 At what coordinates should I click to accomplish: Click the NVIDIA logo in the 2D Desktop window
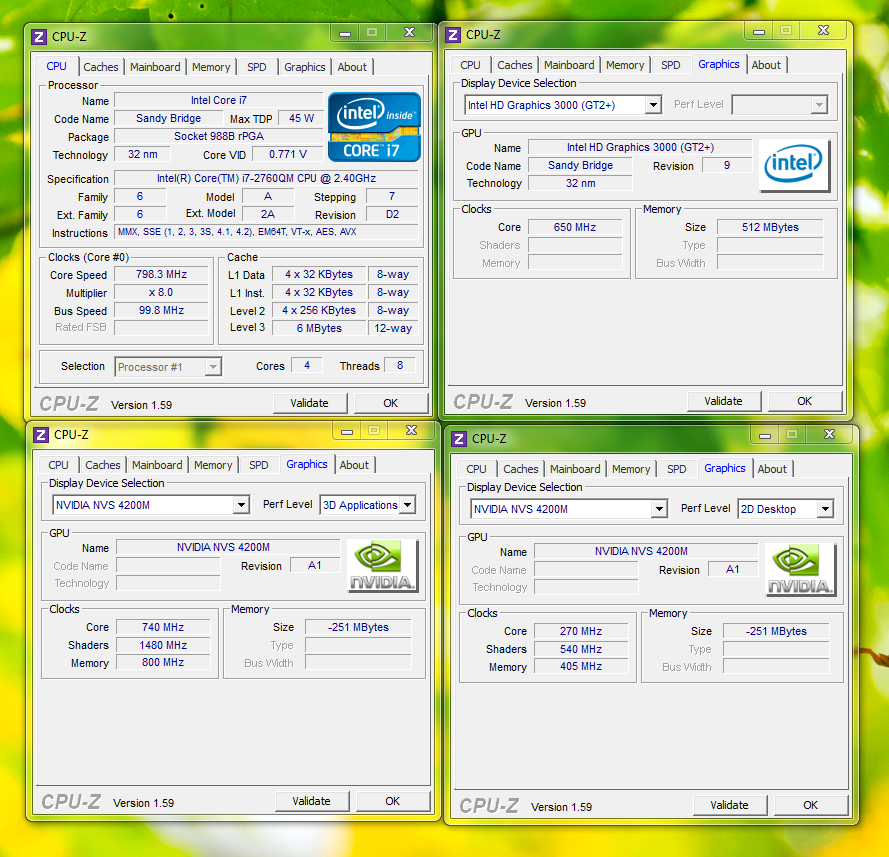click(800, 570)
